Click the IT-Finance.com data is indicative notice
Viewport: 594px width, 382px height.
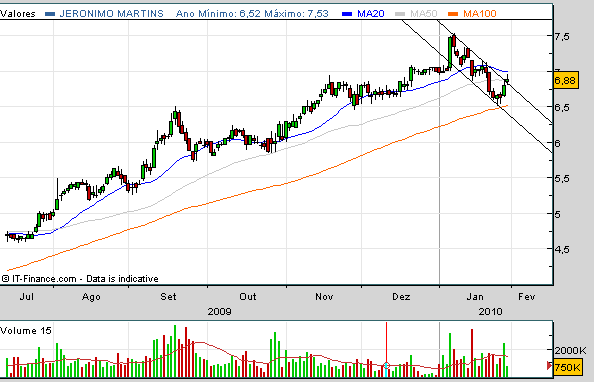point(80,279)
